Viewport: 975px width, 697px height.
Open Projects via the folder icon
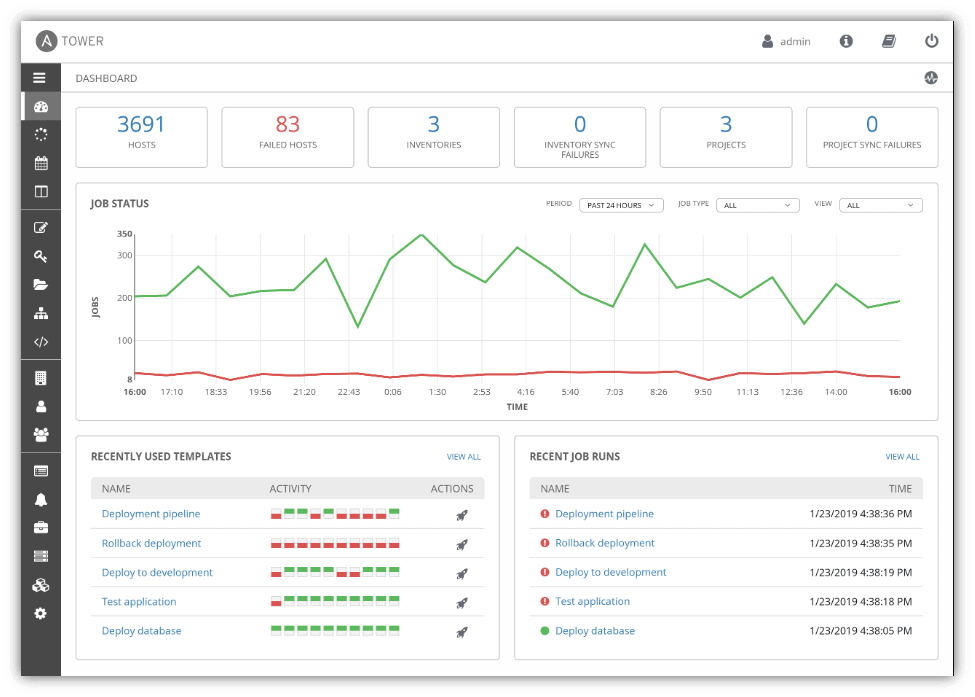(40, 284)
